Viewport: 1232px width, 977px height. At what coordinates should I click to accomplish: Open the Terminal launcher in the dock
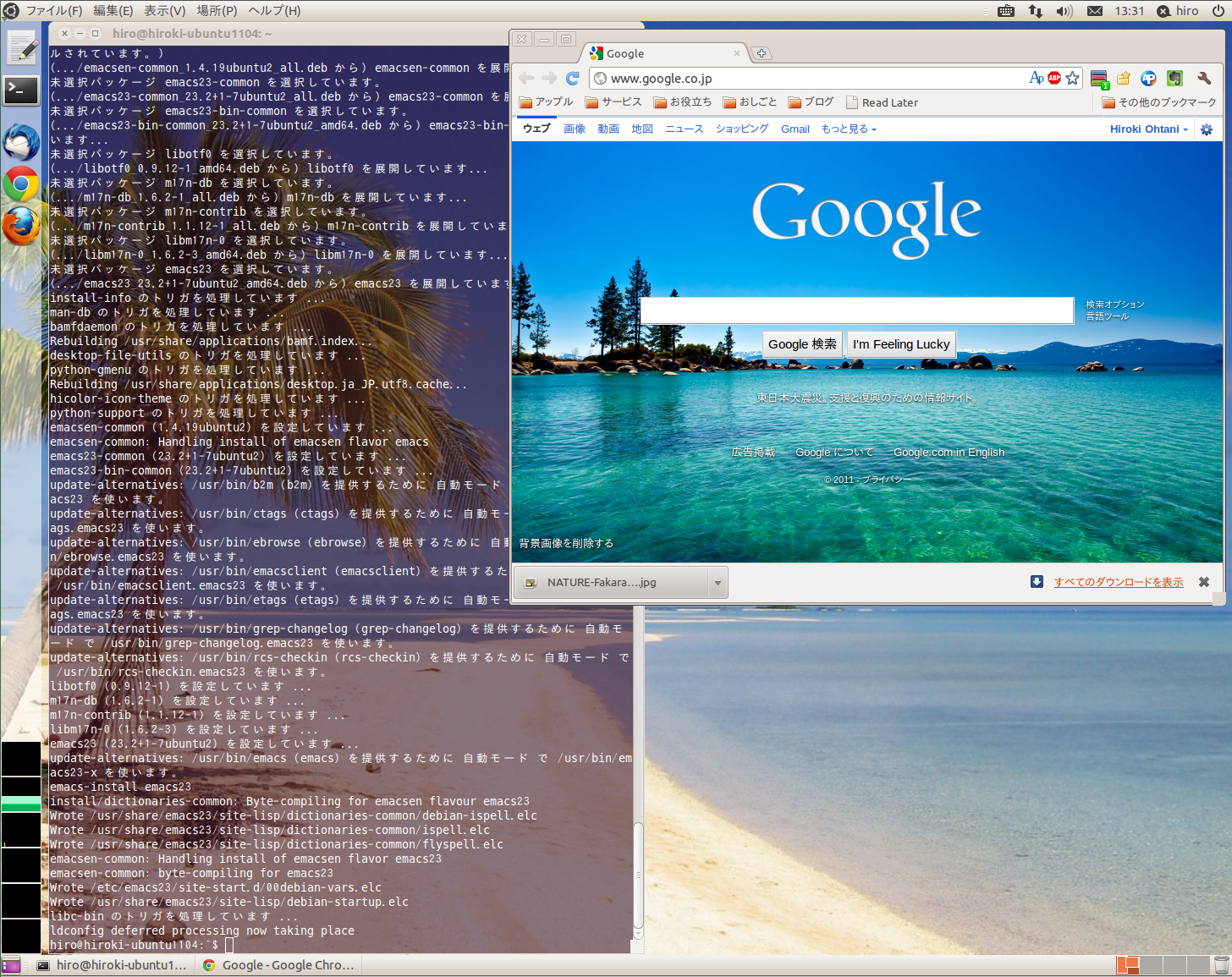click(21, 90)
